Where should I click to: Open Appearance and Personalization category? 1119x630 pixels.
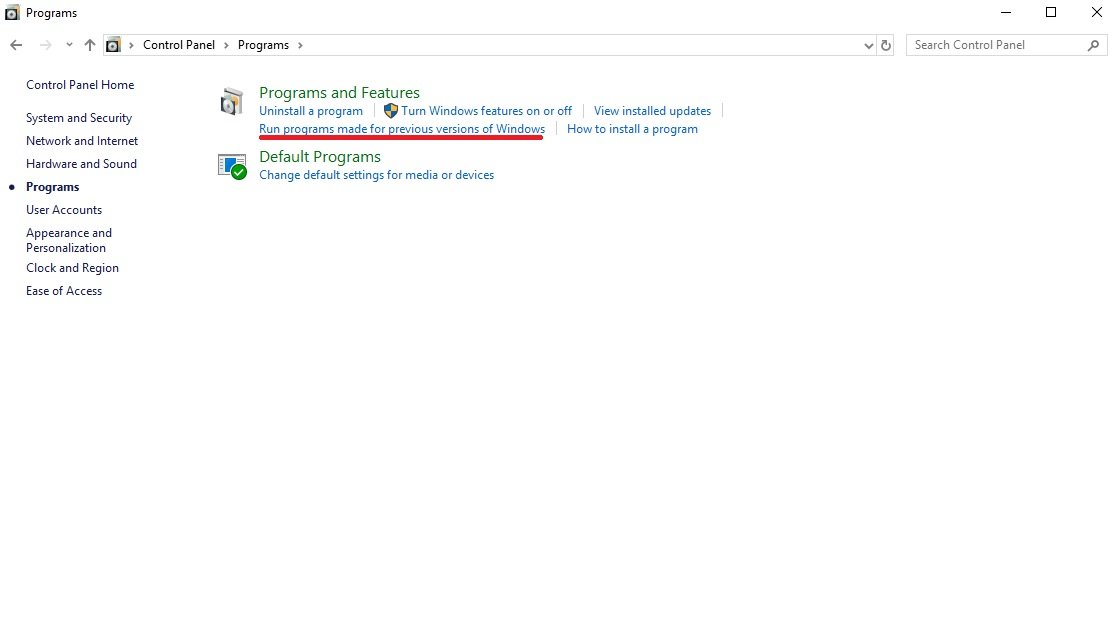pos(69,240)
